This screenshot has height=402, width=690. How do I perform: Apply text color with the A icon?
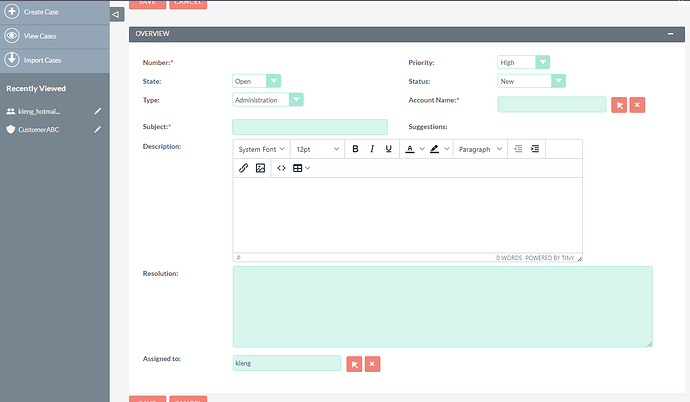coord(410,149)
